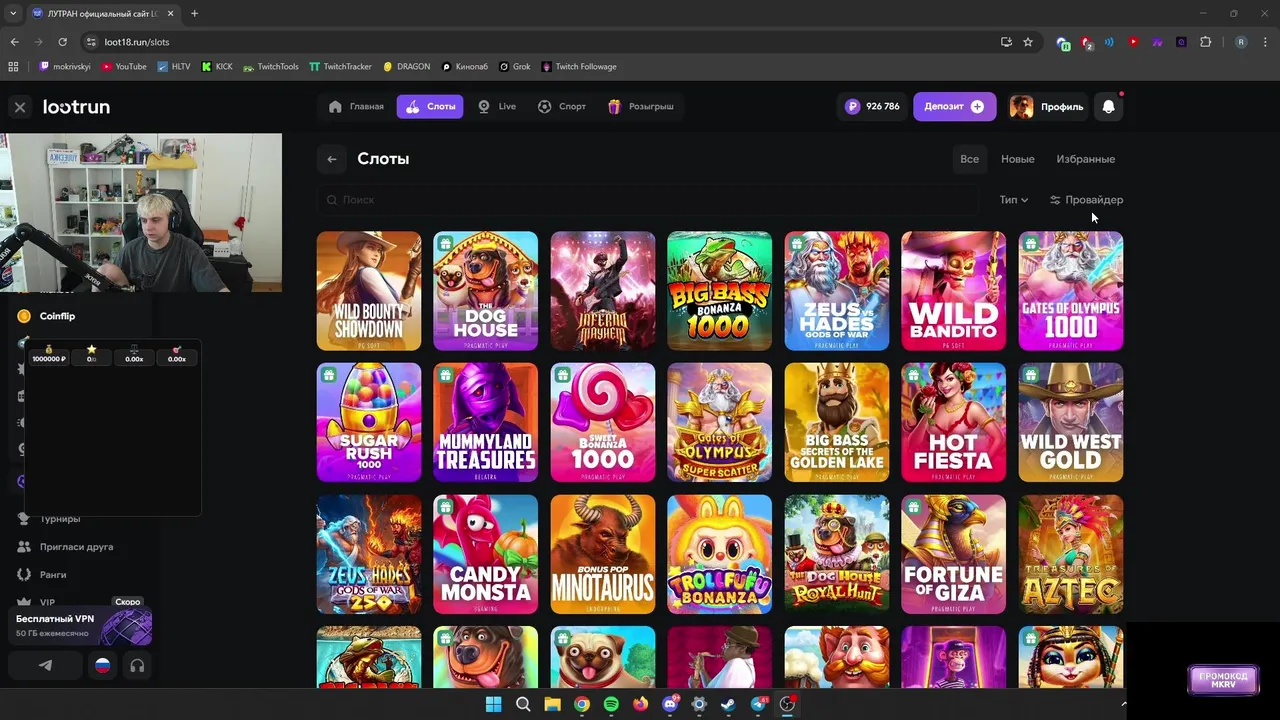This screenshot has height=720, width=1280.
Task: Open Sweet Bonanza 1000
Action: click(603, 422)
